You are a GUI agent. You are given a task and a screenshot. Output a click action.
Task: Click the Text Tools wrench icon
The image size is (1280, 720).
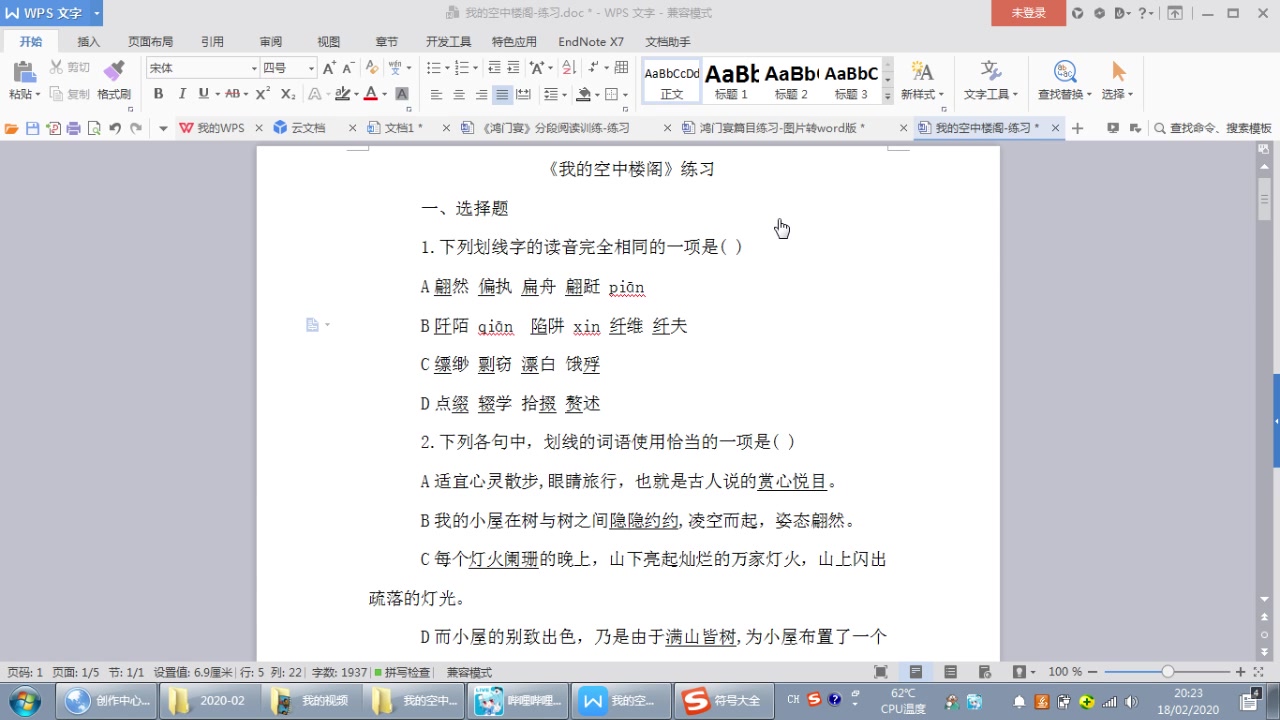pos(991,71)
